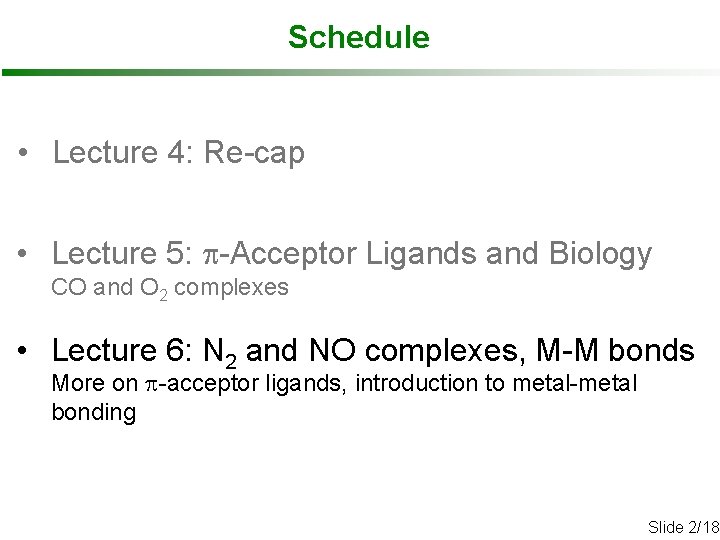Screen dimensions: 720x540
Task: Click the word Re-cap
Action: (x=254, y=153)
